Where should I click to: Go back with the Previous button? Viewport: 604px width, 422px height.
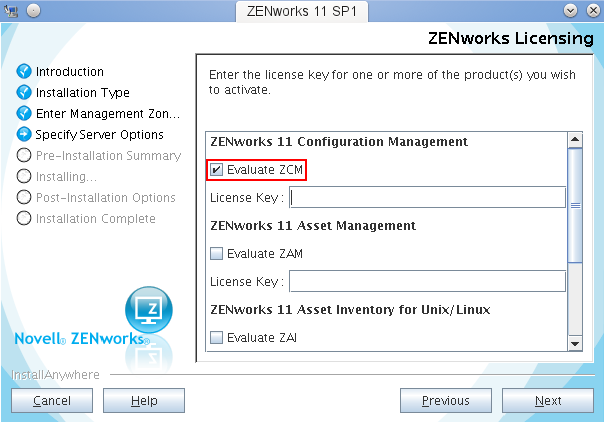pyautogui.click(x=445, y=401)
